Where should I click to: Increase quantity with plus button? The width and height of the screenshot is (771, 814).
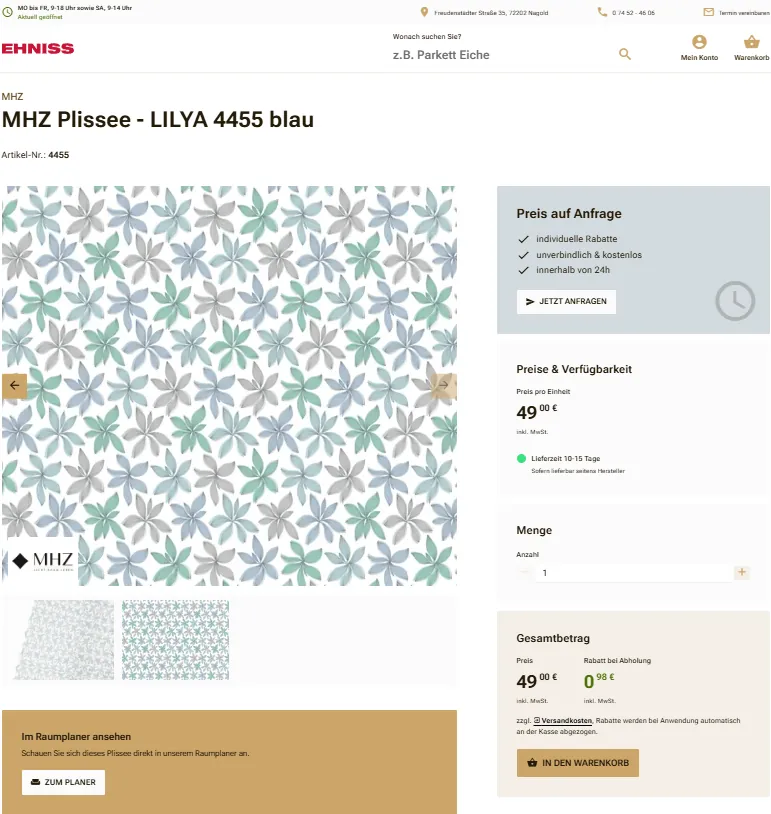[x=741, y=573]
